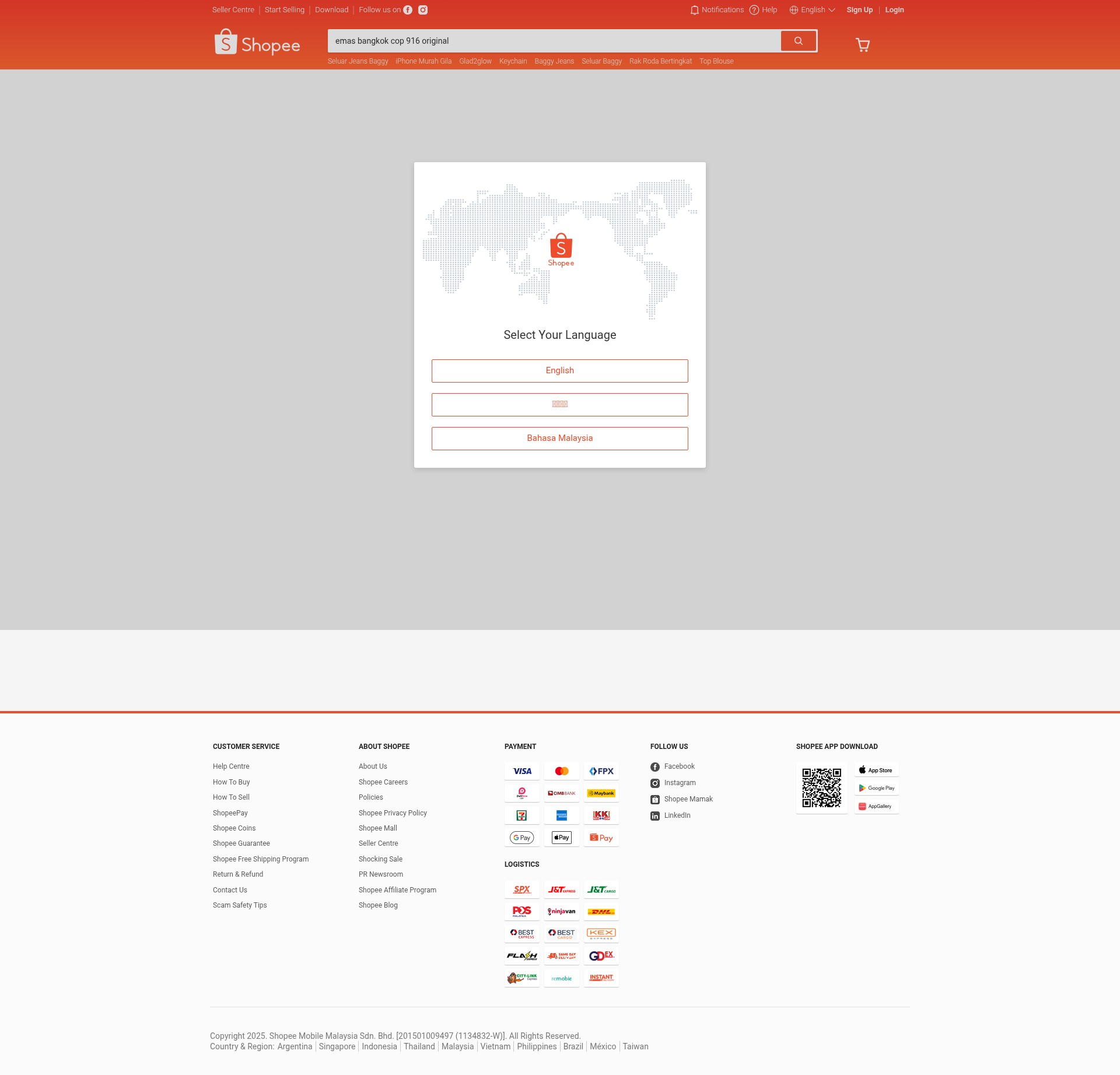Click the Notifications bell icon

pyautogui.click(x=694, y=10)
